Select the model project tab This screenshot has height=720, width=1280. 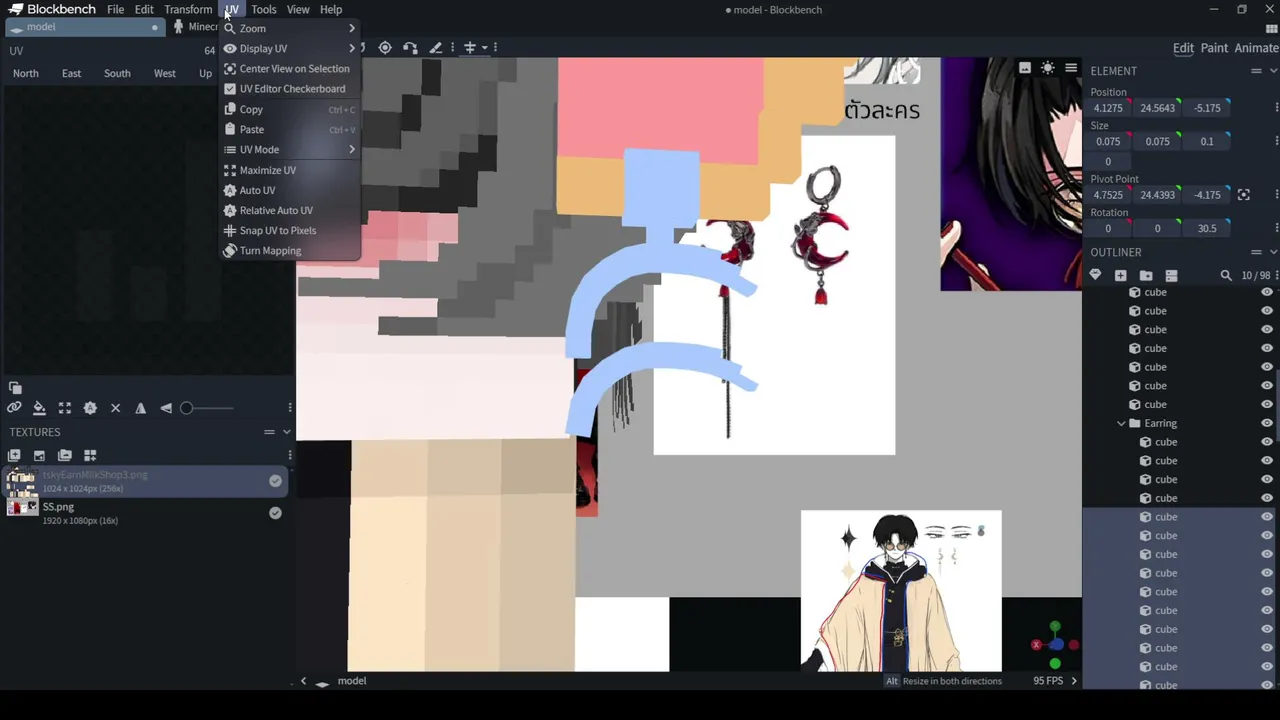pos(85,27)
